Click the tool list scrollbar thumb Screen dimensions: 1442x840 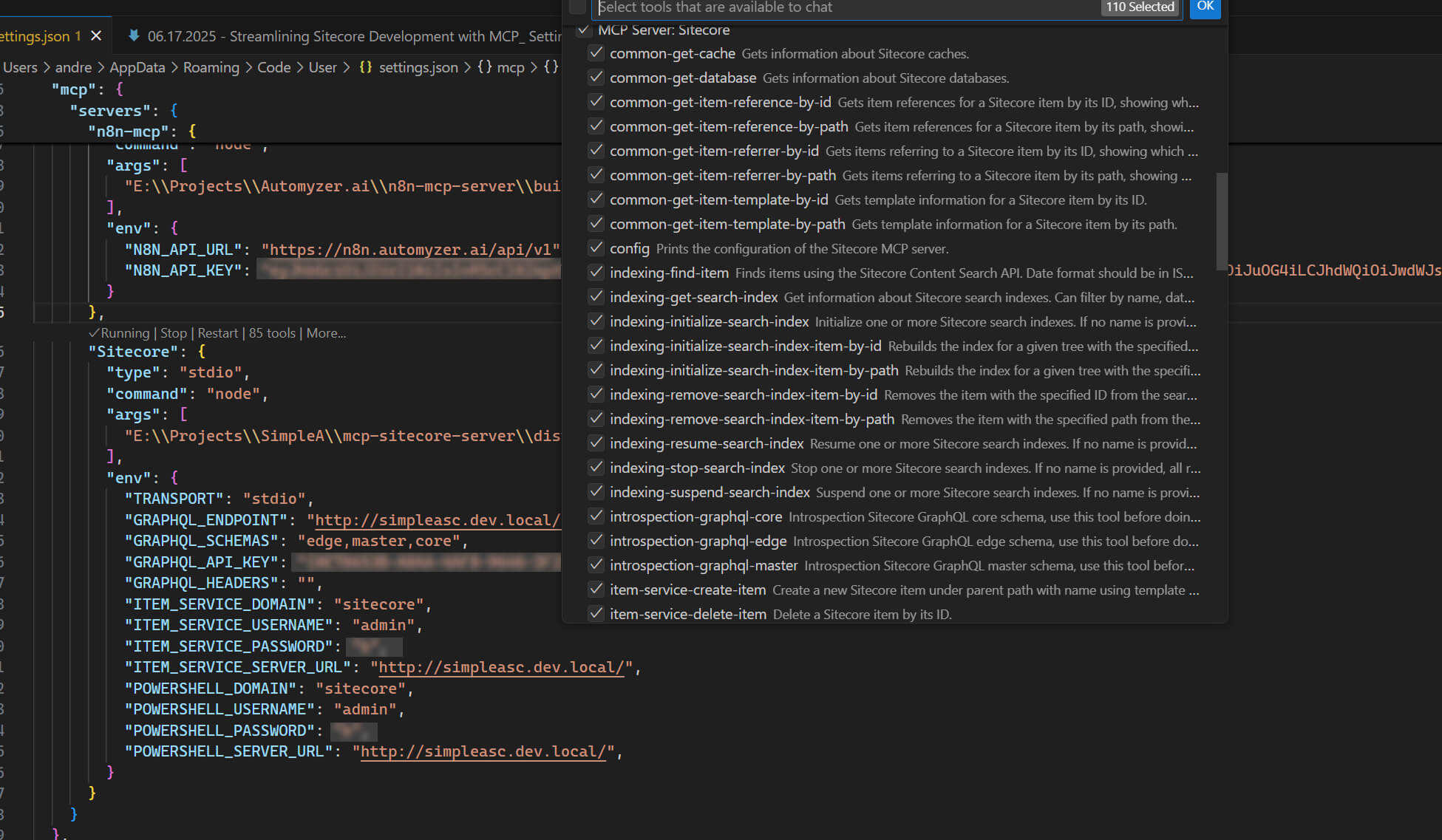point(1222,222)
